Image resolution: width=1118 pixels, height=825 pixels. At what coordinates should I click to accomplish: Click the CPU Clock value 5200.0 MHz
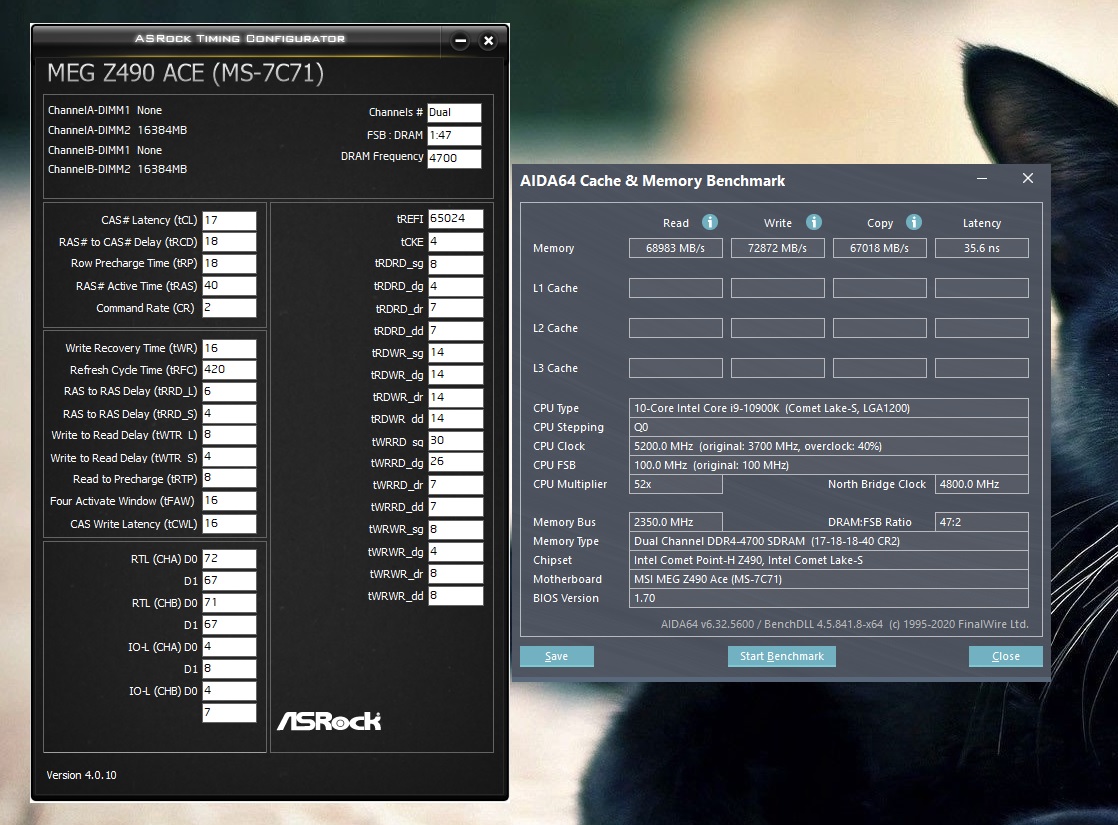(829, 446)
